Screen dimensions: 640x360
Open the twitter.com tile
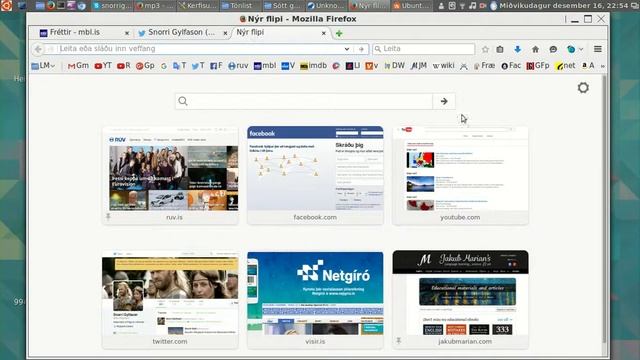pyautogui.click(x=170, y=300)
